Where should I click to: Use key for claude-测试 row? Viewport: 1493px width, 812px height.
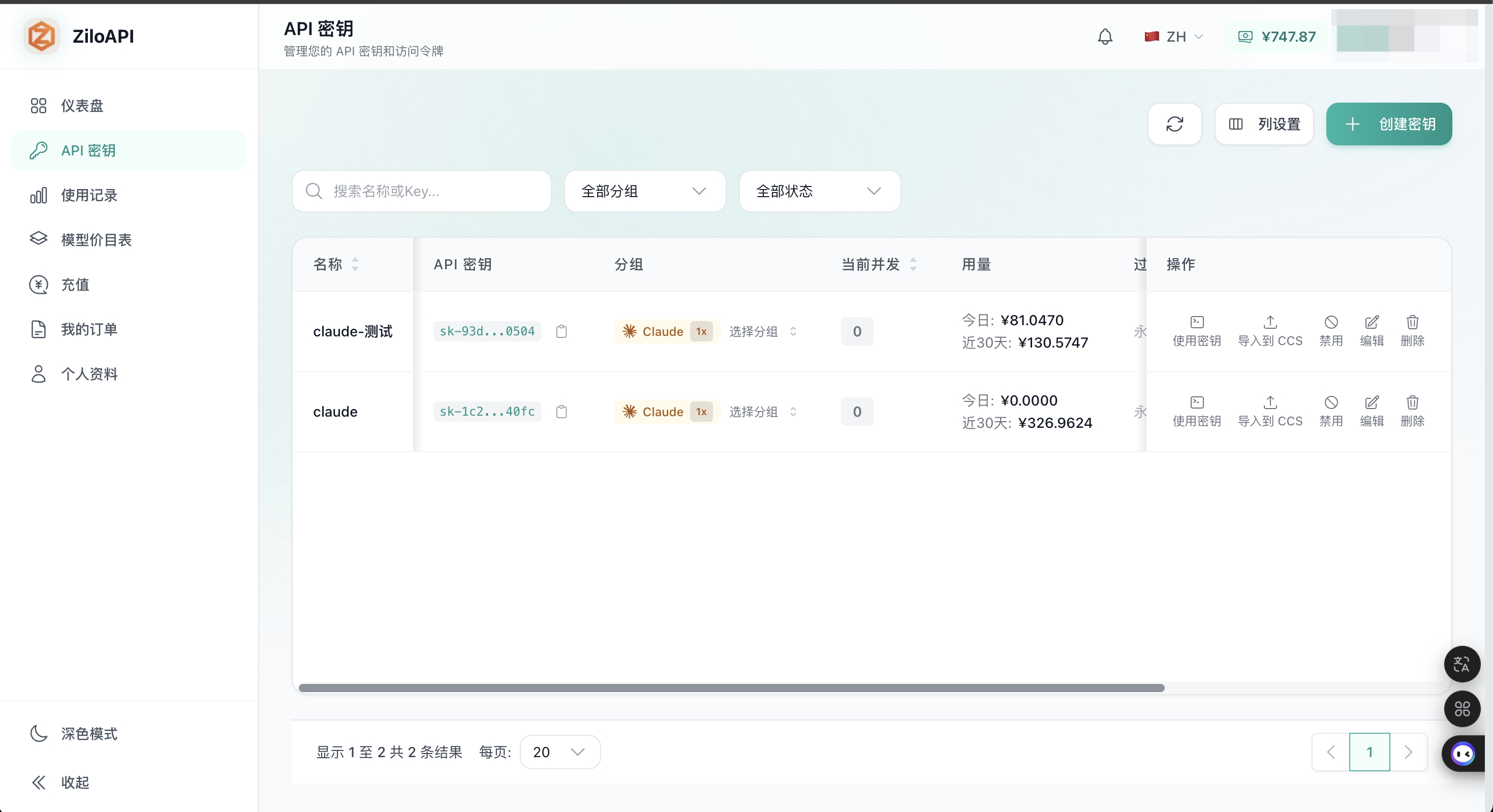click(x=1197, y=331)
